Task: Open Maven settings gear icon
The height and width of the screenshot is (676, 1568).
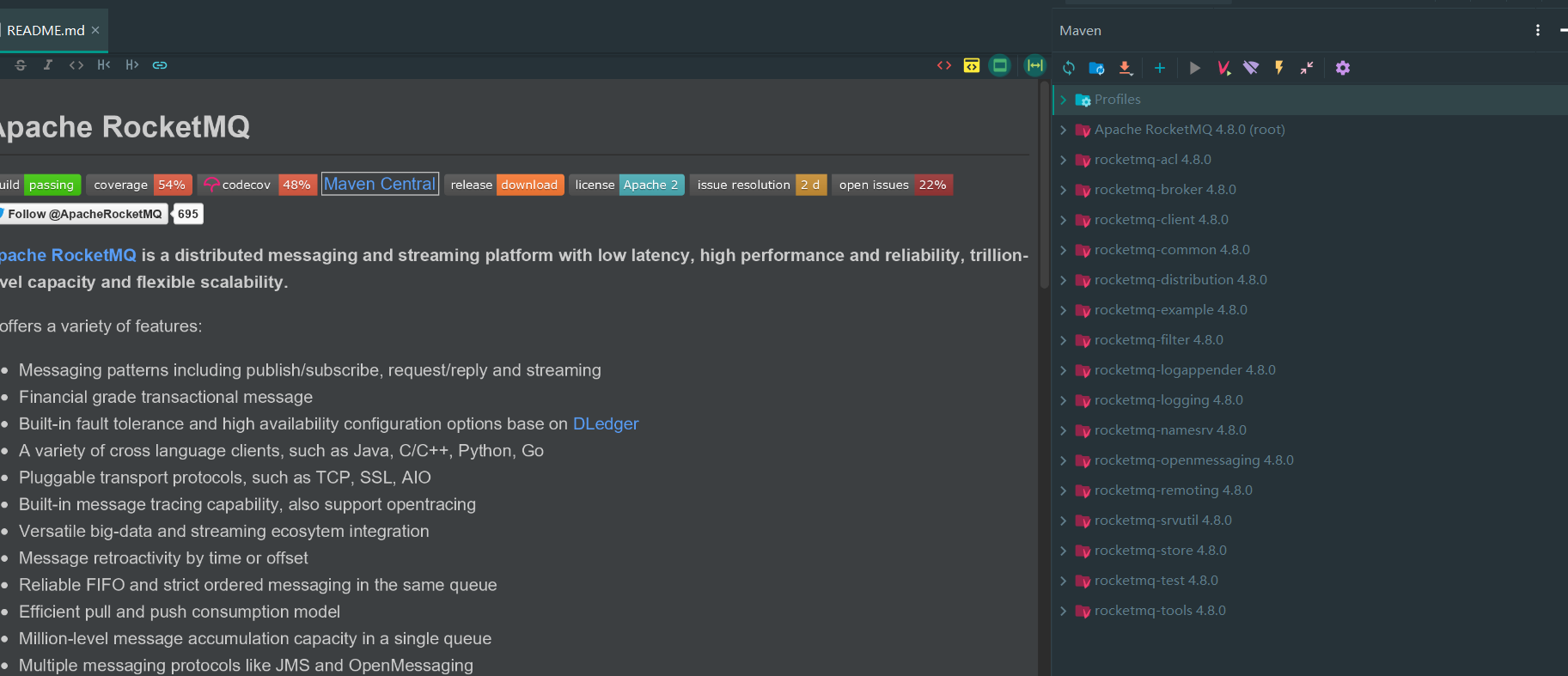Action: point(1343,68)
